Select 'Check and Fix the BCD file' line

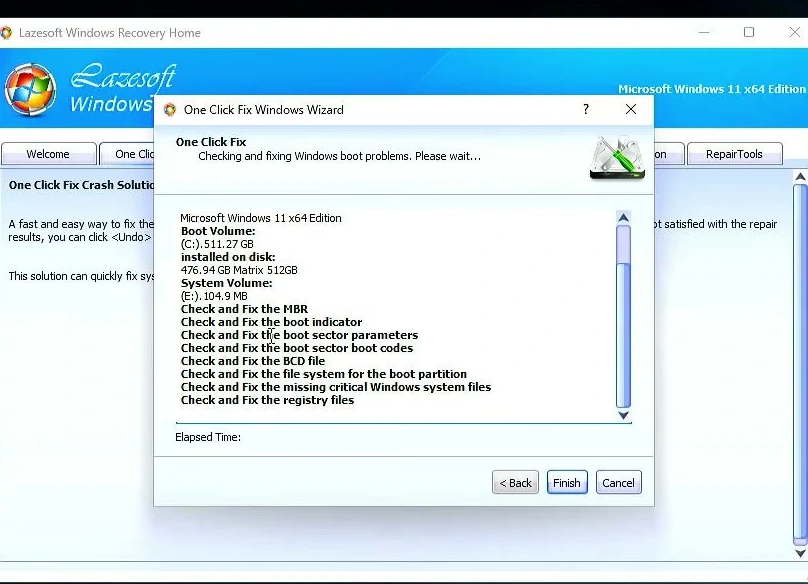pyautogui.click(x=253, y=361)
